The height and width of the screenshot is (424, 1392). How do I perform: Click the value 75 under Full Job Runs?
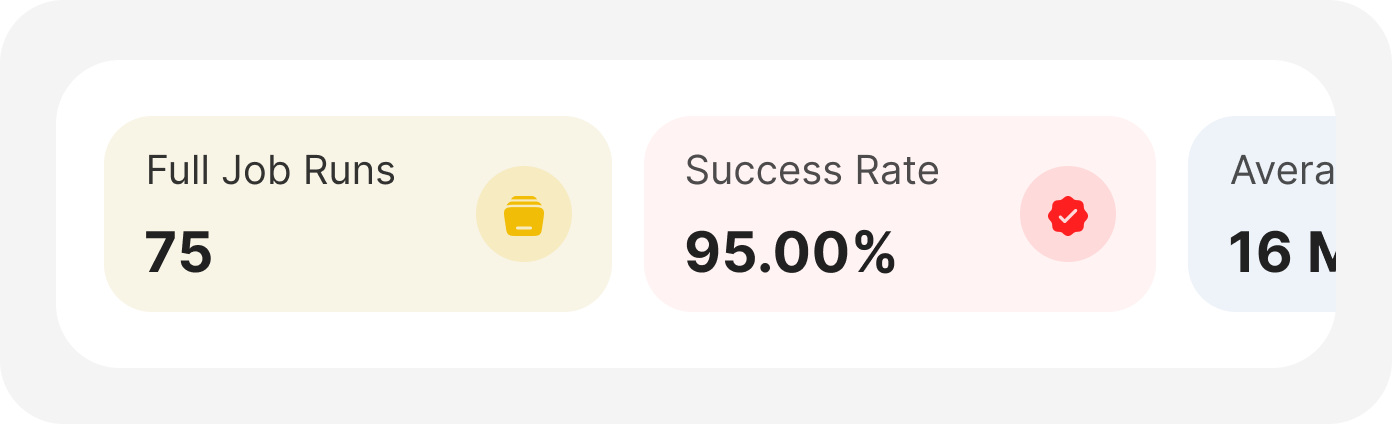179,252
